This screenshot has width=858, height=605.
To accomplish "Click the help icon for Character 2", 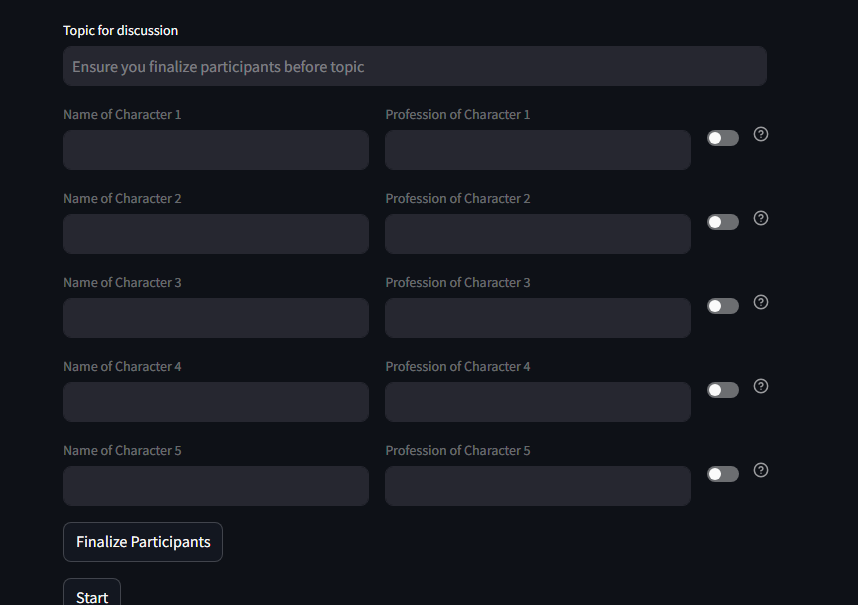I will coord(761,218).
